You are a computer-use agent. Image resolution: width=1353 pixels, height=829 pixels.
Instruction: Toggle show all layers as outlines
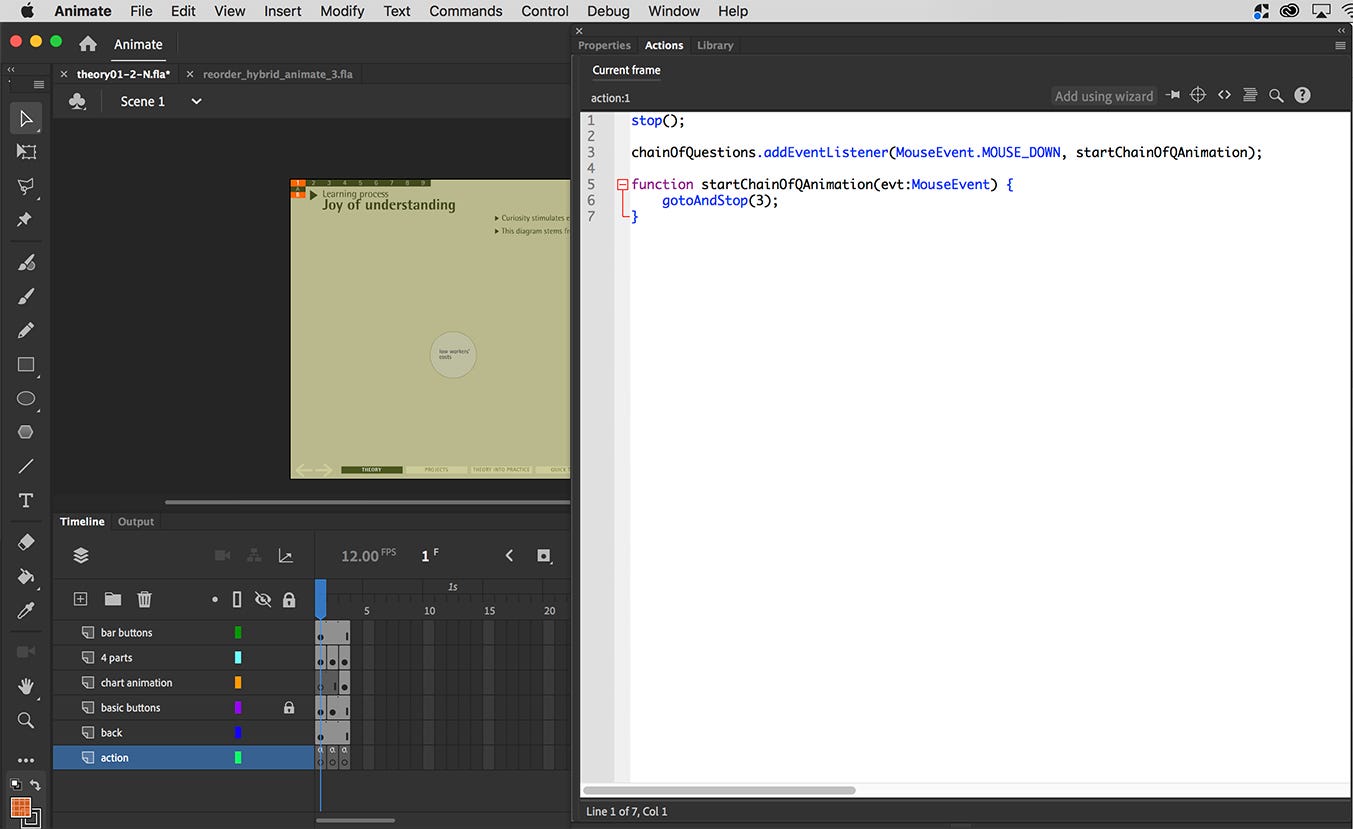[x=237, y=599]
